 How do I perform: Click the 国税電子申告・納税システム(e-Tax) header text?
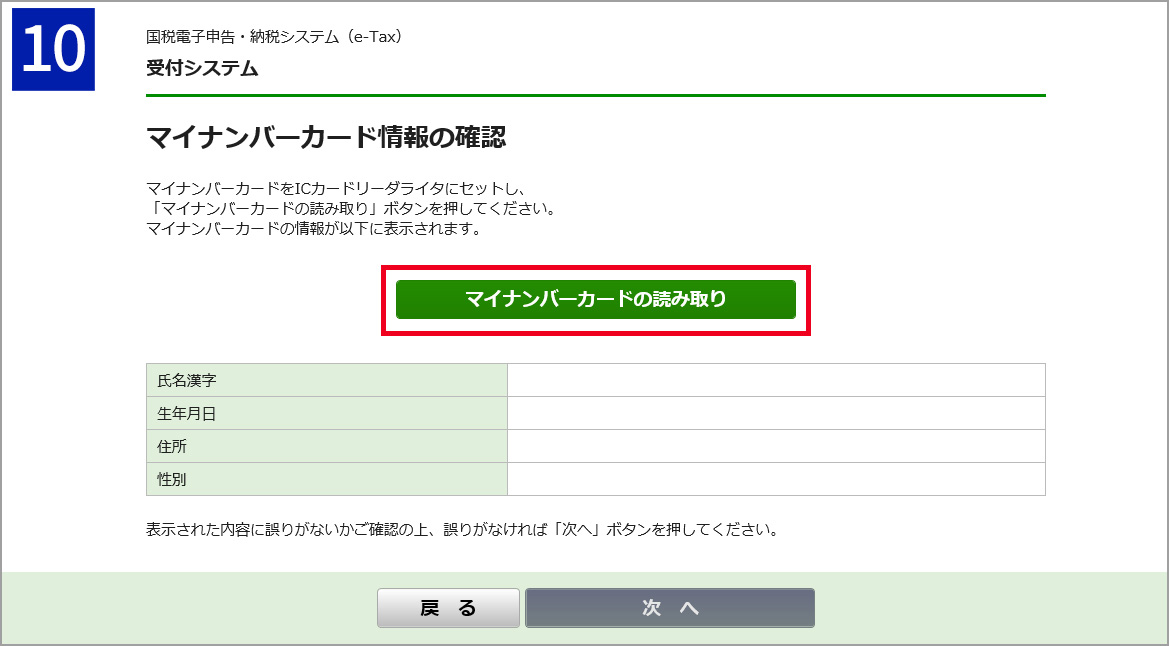click(x=274, y=37)
